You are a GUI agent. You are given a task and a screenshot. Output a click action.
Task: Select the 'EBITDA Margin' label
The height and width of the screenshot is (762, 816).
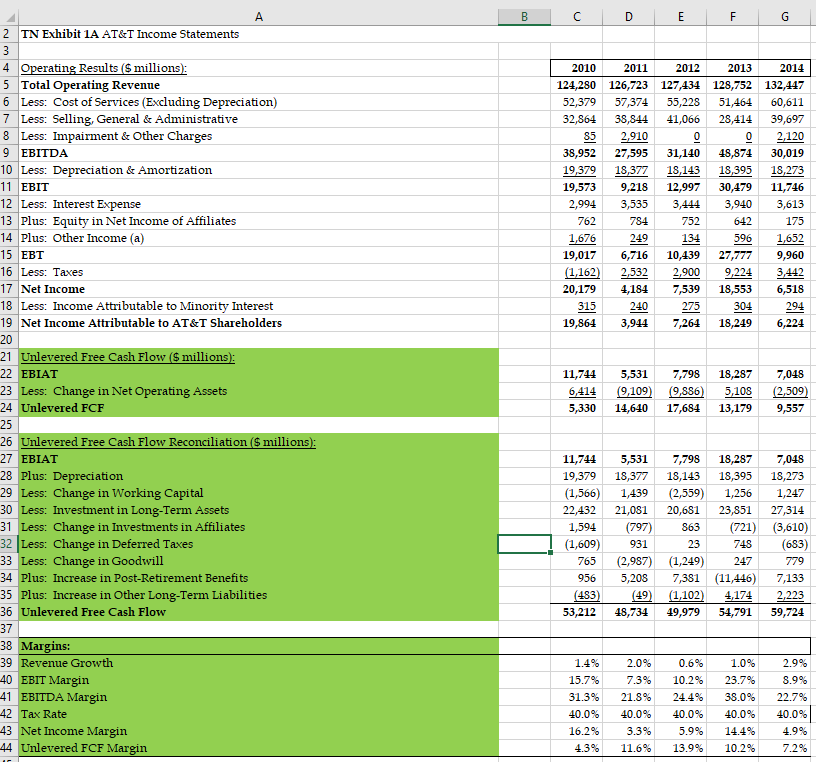(x=63, y=697)
